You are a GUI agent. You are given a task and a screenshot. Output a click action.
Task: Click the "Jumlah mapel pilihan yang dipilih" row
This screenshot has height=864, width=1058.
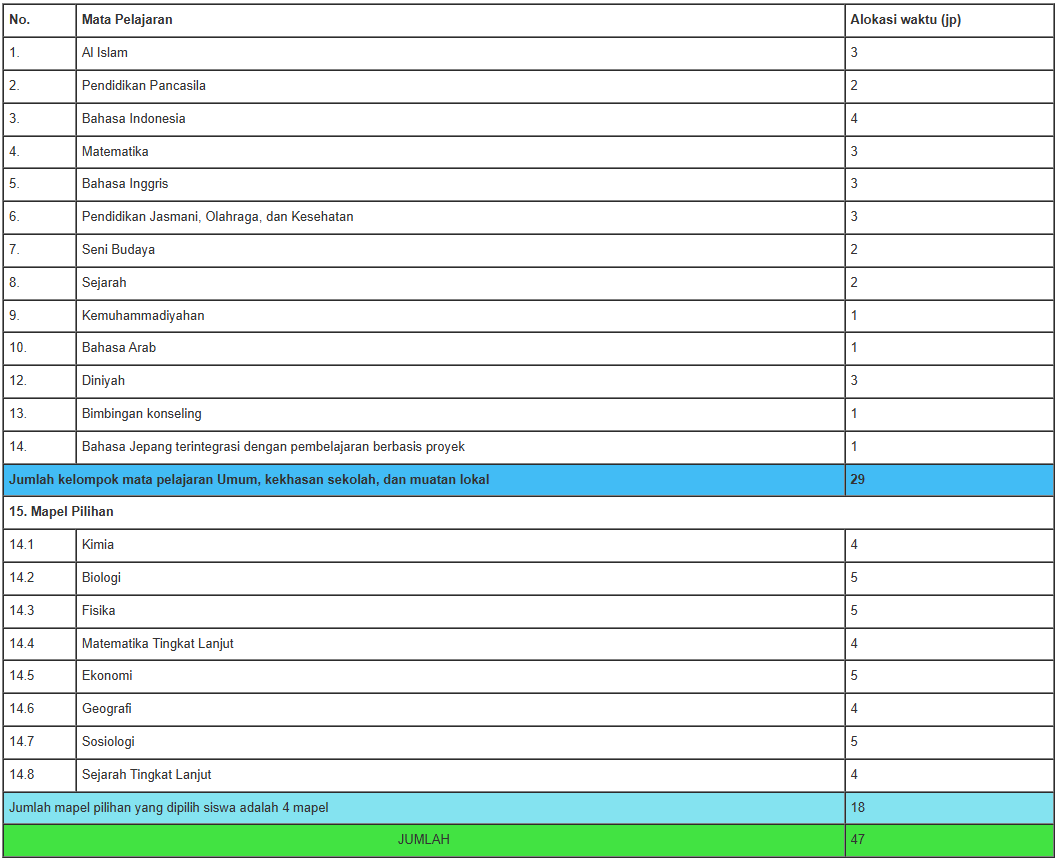[x=168, y=808]
